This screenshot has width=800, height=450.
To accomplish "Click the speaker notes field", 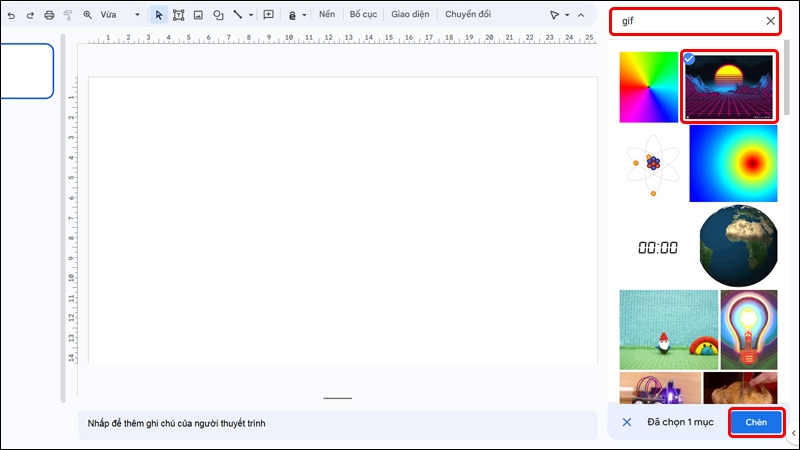I will point(337,424).
